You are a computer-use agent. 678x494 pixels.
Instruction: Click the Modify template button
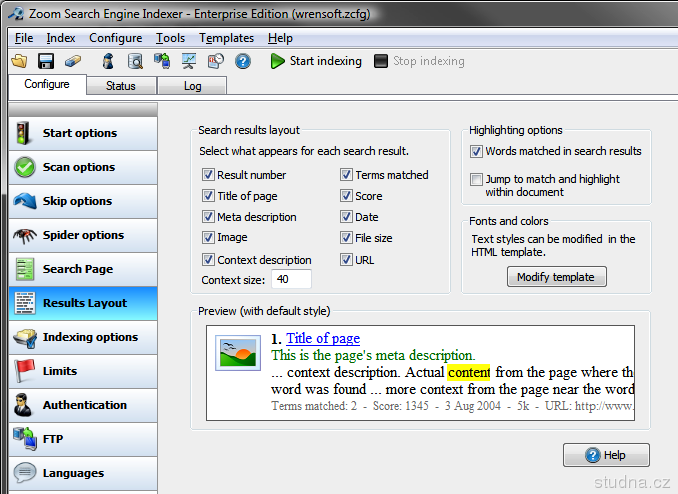tap(556, 277)
